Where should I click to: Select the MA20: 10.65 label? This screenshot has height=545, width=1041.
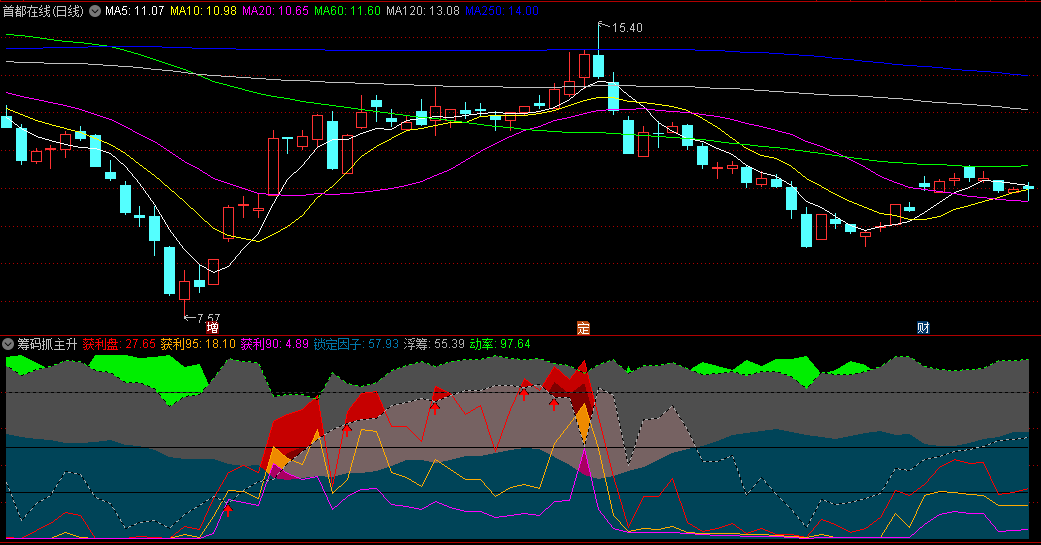pos(276,11)
